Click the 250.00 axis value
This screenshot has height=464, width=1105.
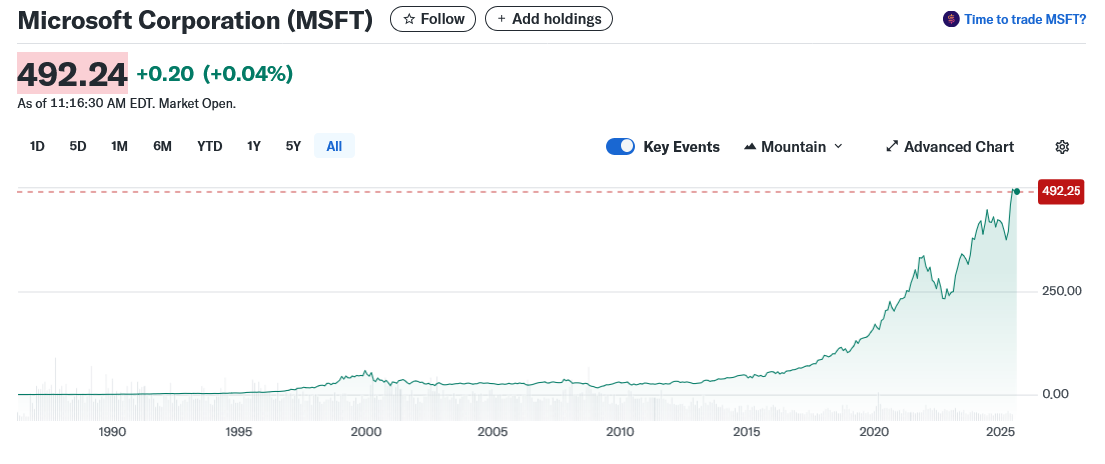click(1062, 291)
